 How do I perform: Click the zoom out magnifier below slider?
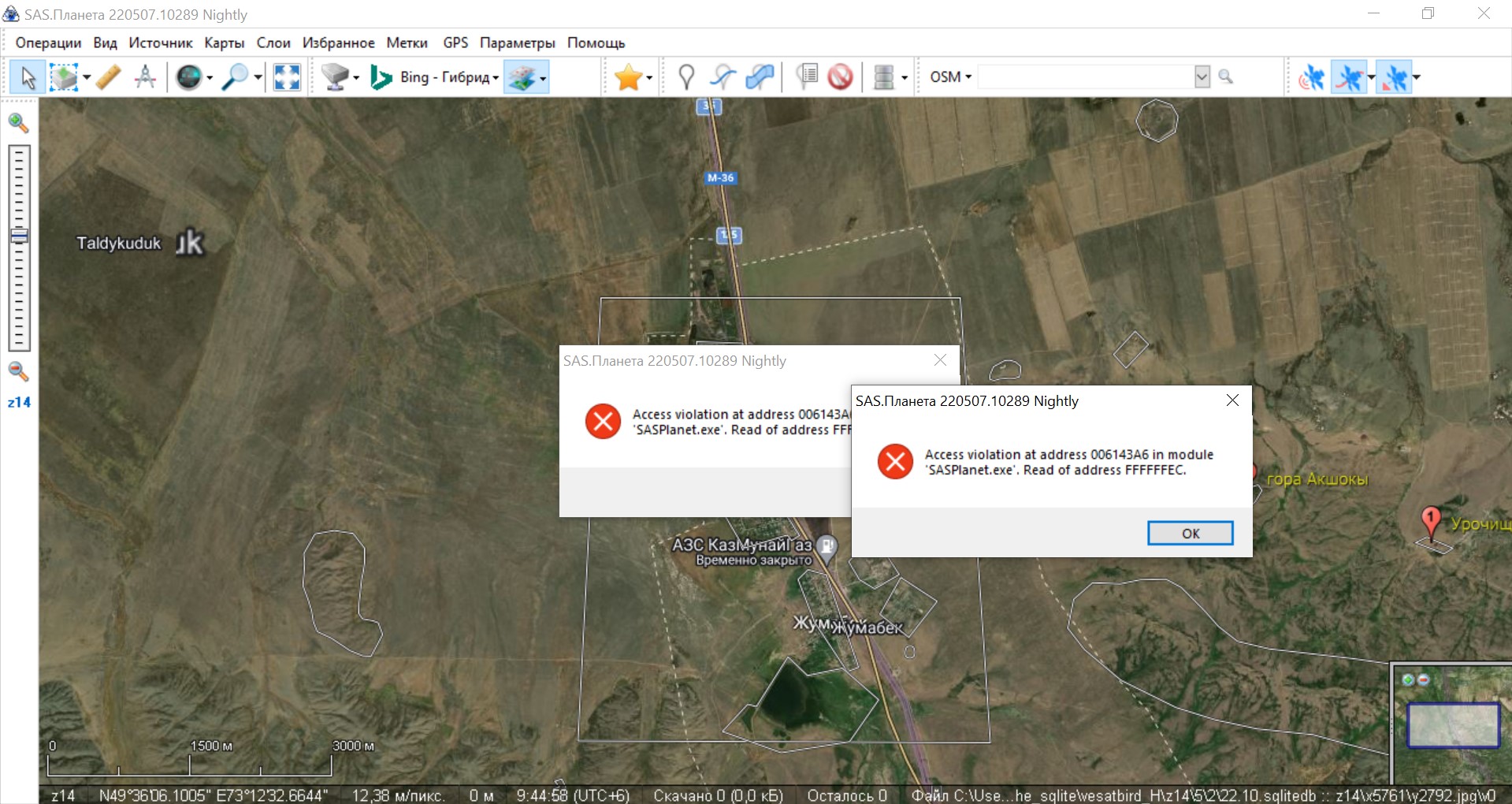[x=18, y=371]
